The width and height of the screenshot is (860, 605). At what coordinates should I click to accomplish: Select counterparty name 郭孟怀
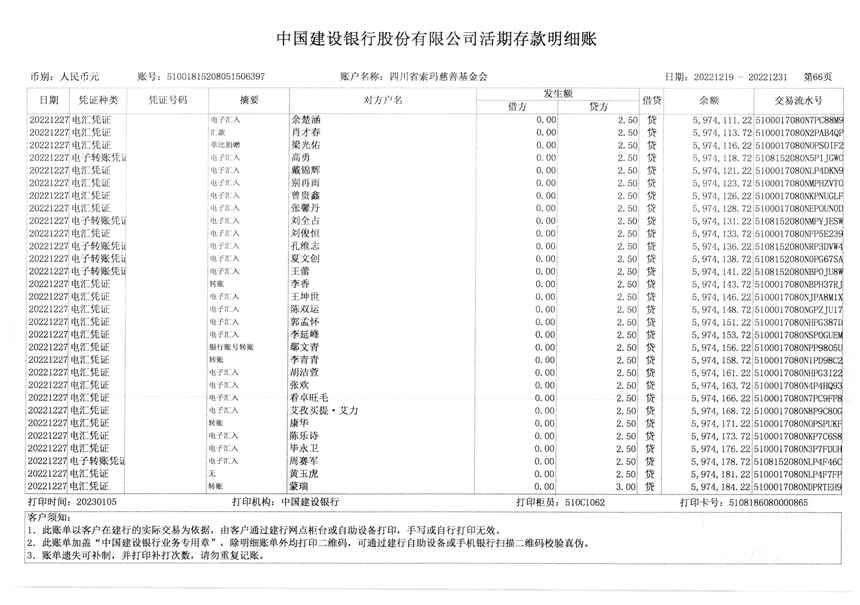click(305, 321)
